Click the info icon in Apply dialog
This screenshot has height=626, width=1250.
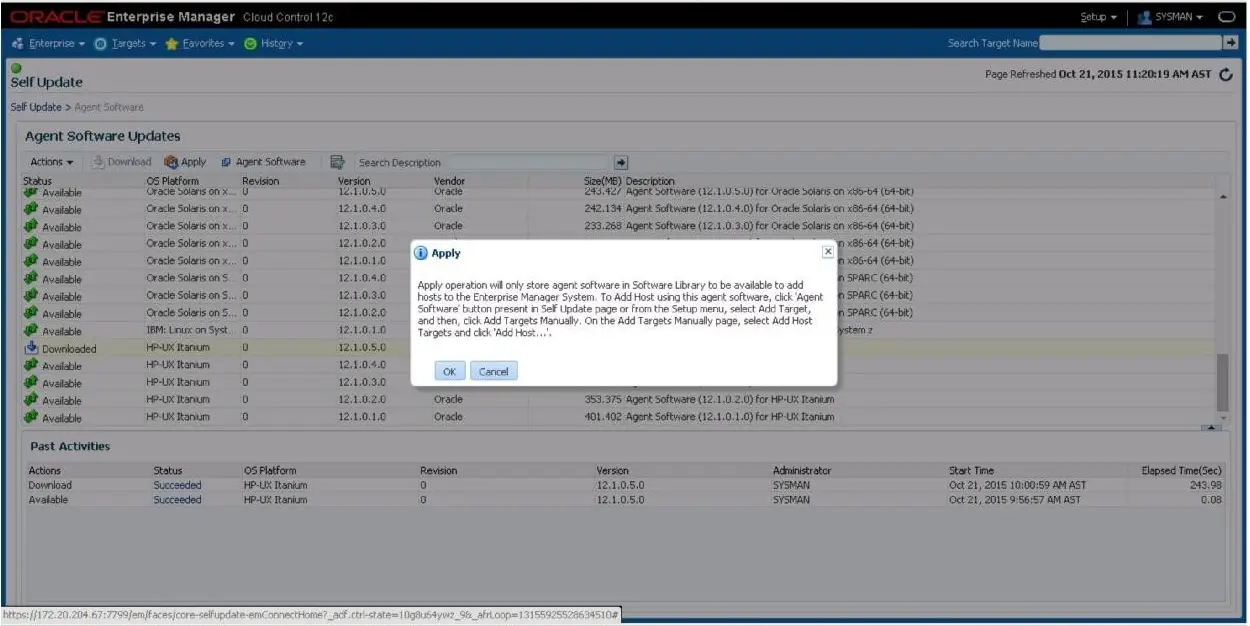(421, 253)
